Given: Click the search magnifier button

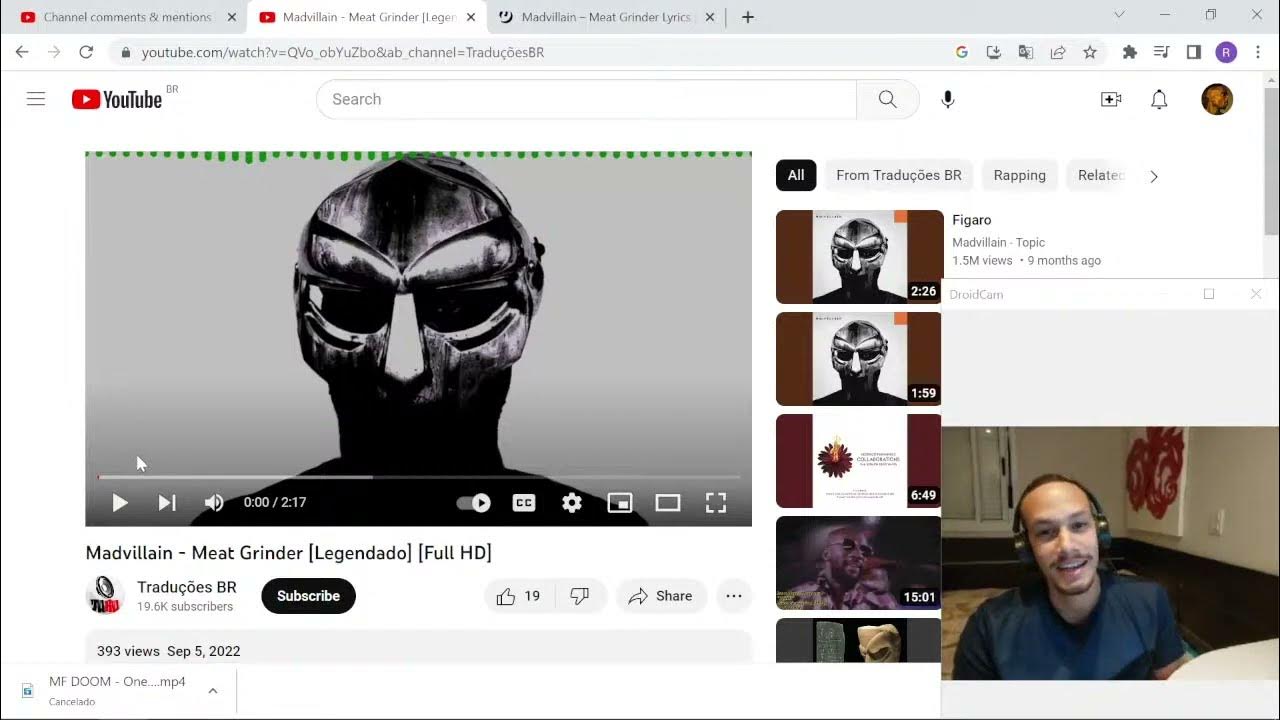Looking at the screenshot, I should (x=888, y=99).
